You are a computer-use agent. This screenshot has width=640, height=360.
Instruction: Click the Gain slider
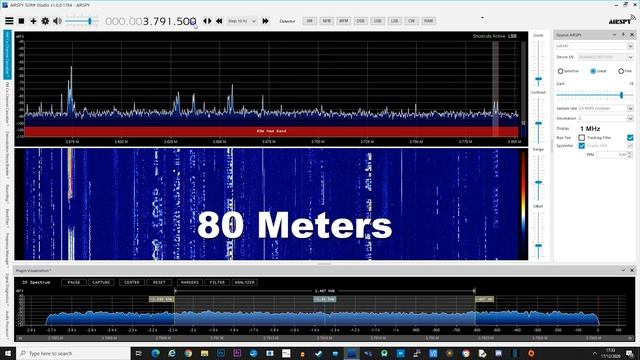tap(595, 95)
